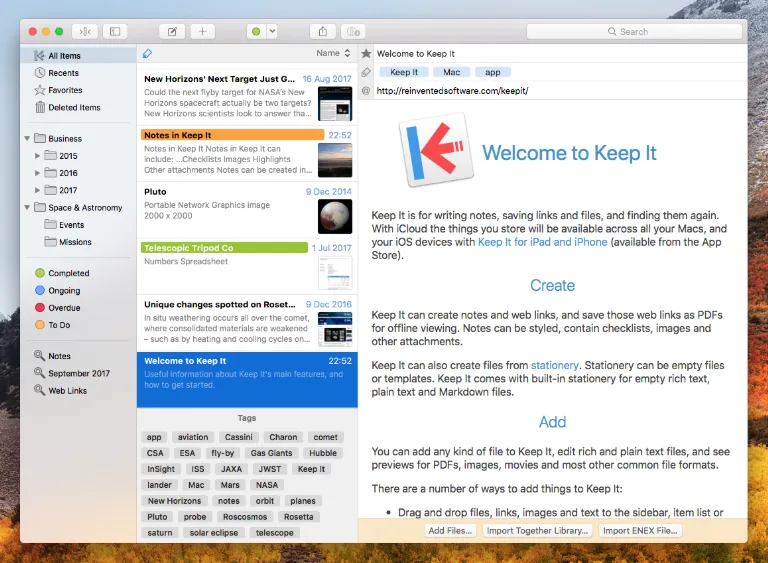Filter by the solar eclipse tag
This screenshot has width=768, height=563.
(x=214, y=533)
